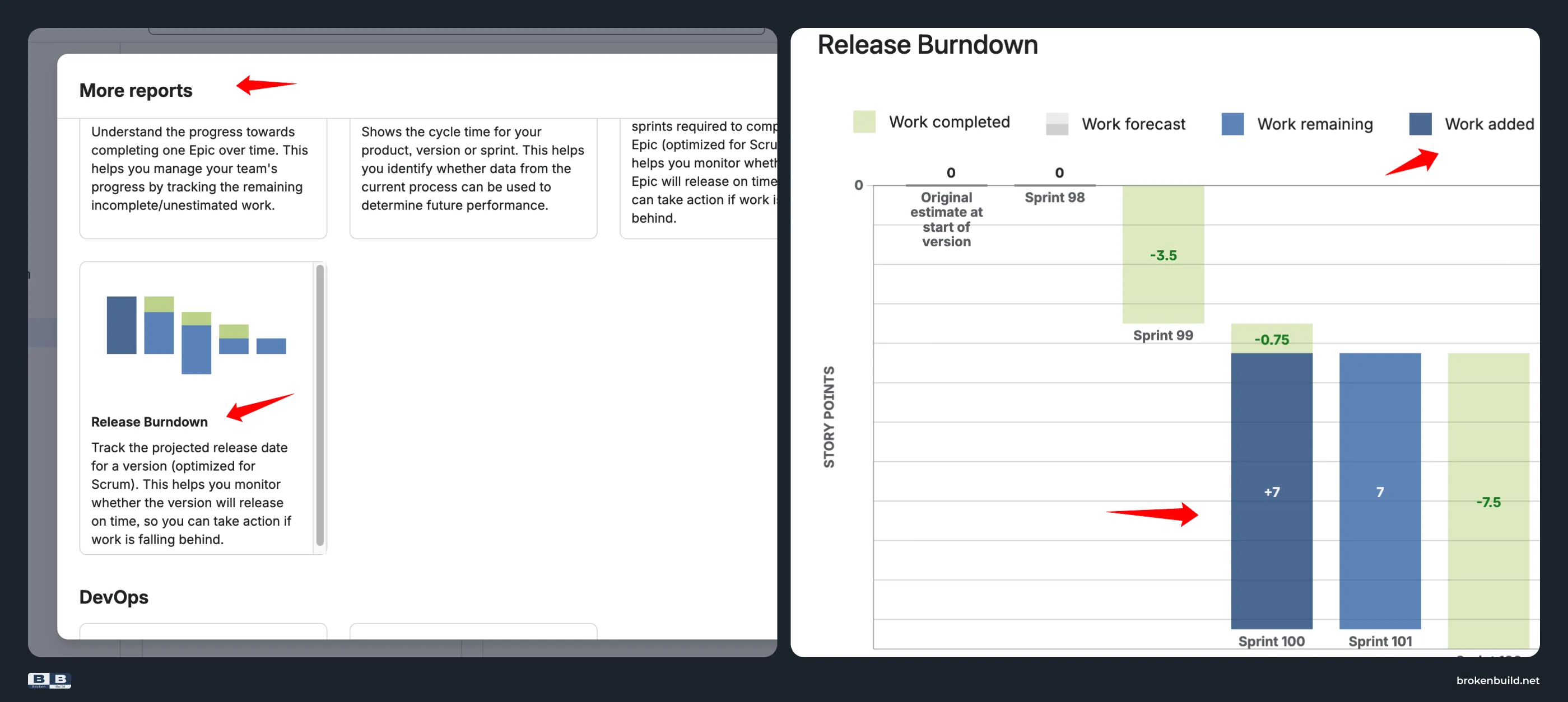Click the Release Burndown card scrollbar
The width and height of the screenshot is (1568, 702).
[319, 405]
